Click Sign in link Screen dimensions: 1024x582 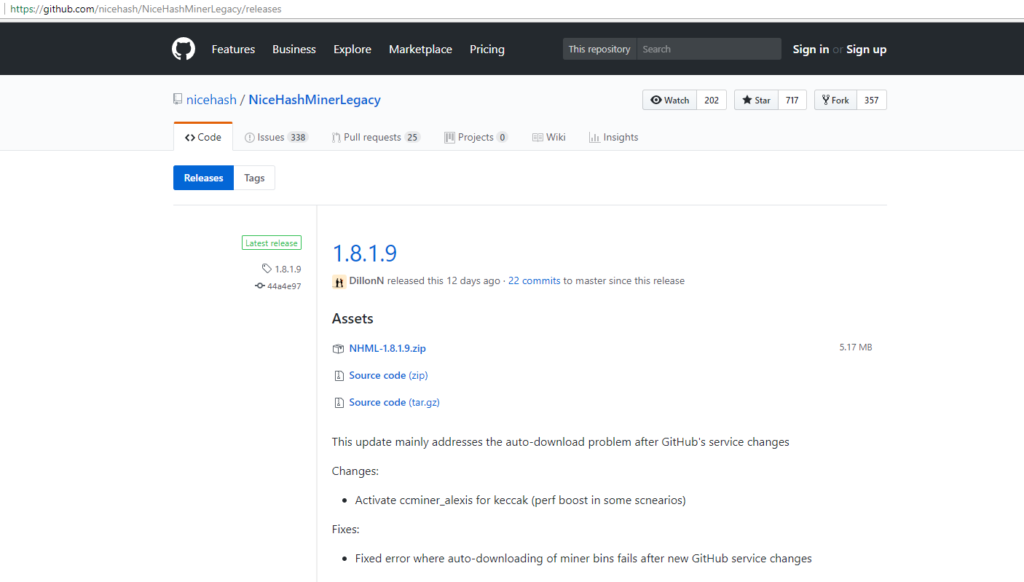point(810,49)
